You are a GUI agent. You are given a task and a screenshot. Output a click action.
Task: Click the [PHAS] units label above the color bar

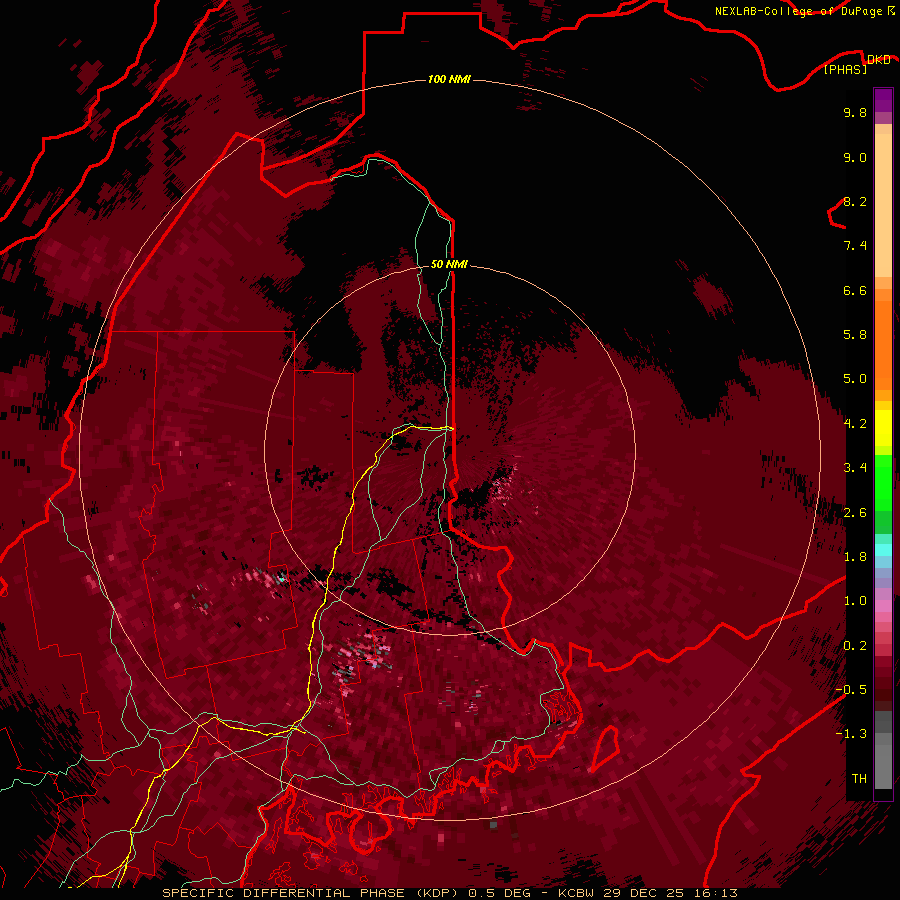click(x=845, y=69)
